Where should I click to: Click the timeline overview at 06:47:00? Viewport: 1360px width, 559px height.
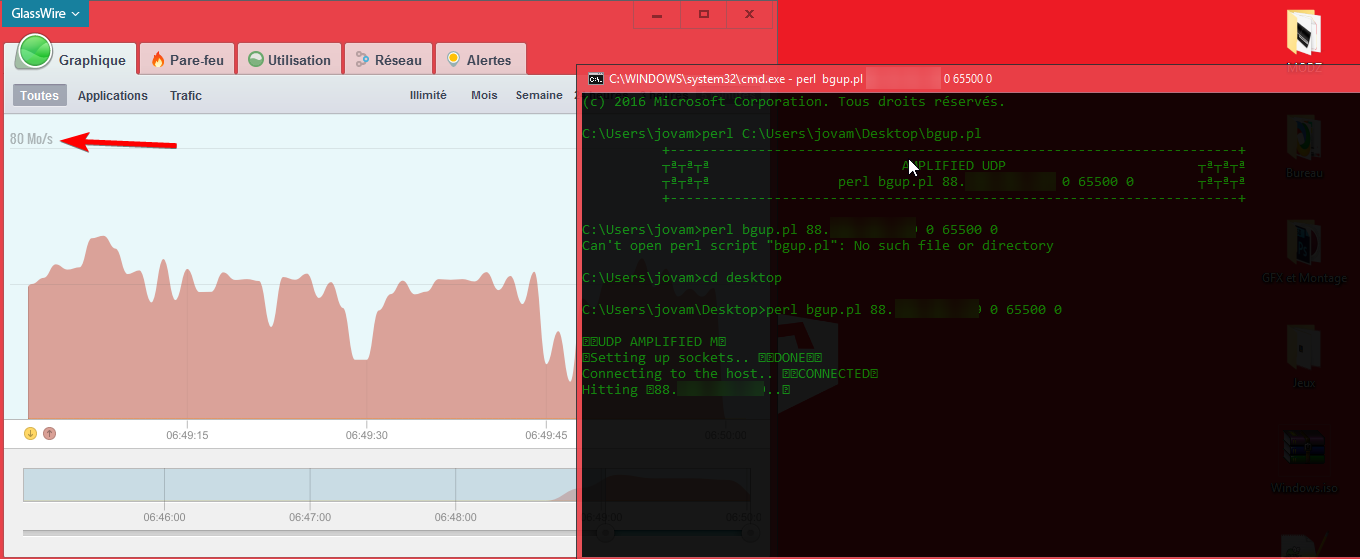(309, 485)
